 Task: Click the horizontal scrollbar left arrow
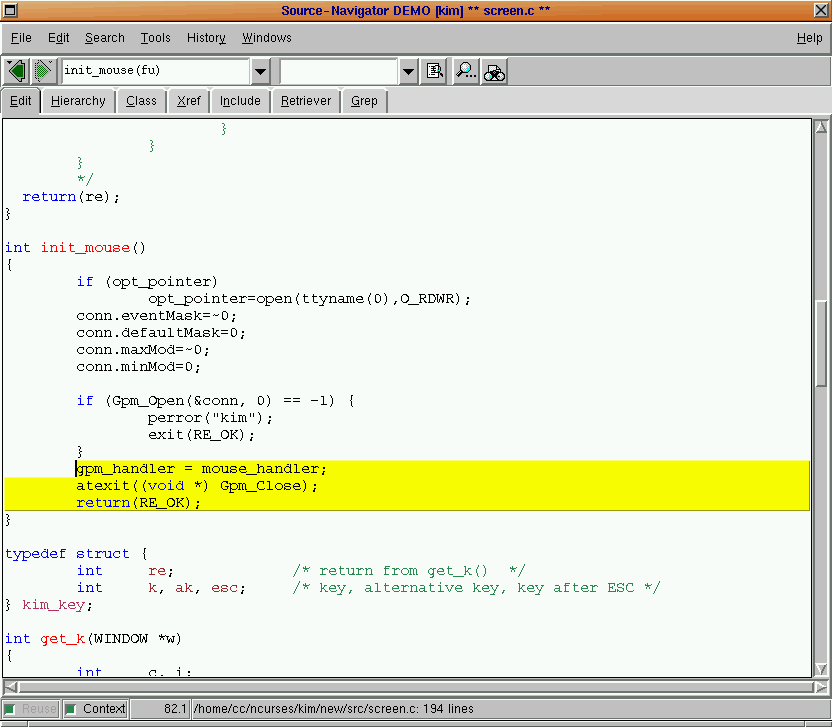click(x=10, y=687)
